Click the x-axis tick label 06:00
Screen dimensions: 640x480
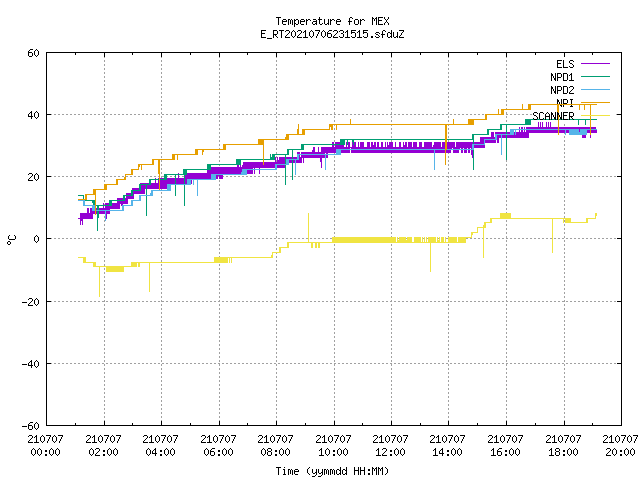pyautogui.click(x=218, y=452)
